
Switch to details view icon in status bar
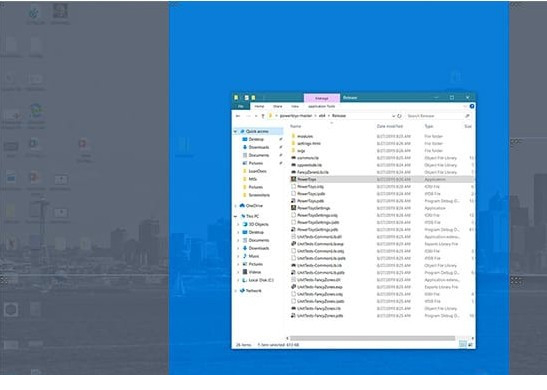463,345
